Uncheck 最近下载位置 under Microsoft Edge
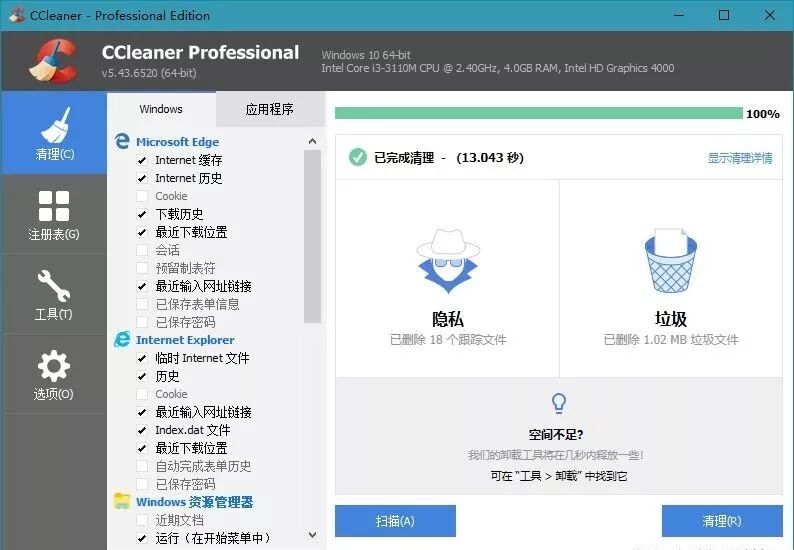 [142, 232]
